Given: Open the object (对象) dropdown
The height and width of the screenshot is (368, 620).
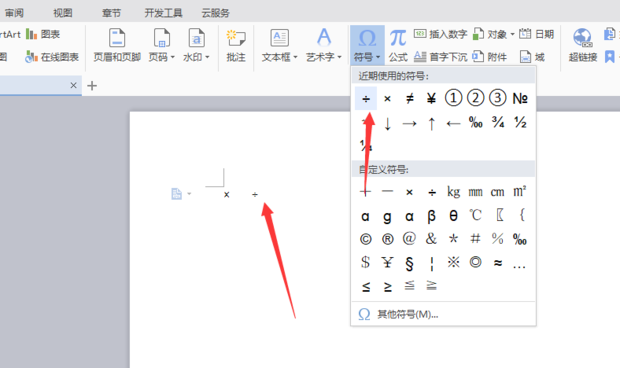Looking at the screenshot, I should pos(494,34).
